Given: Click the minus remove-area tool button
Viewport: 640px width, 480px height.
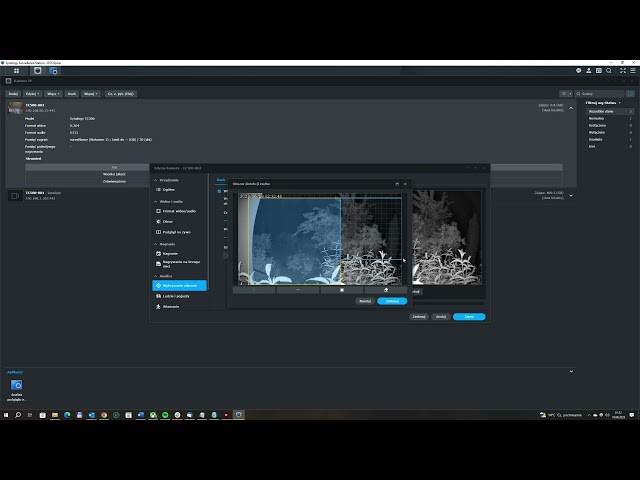Looking at the screenshot, I should pyautogui.click(x=298, y=290).
